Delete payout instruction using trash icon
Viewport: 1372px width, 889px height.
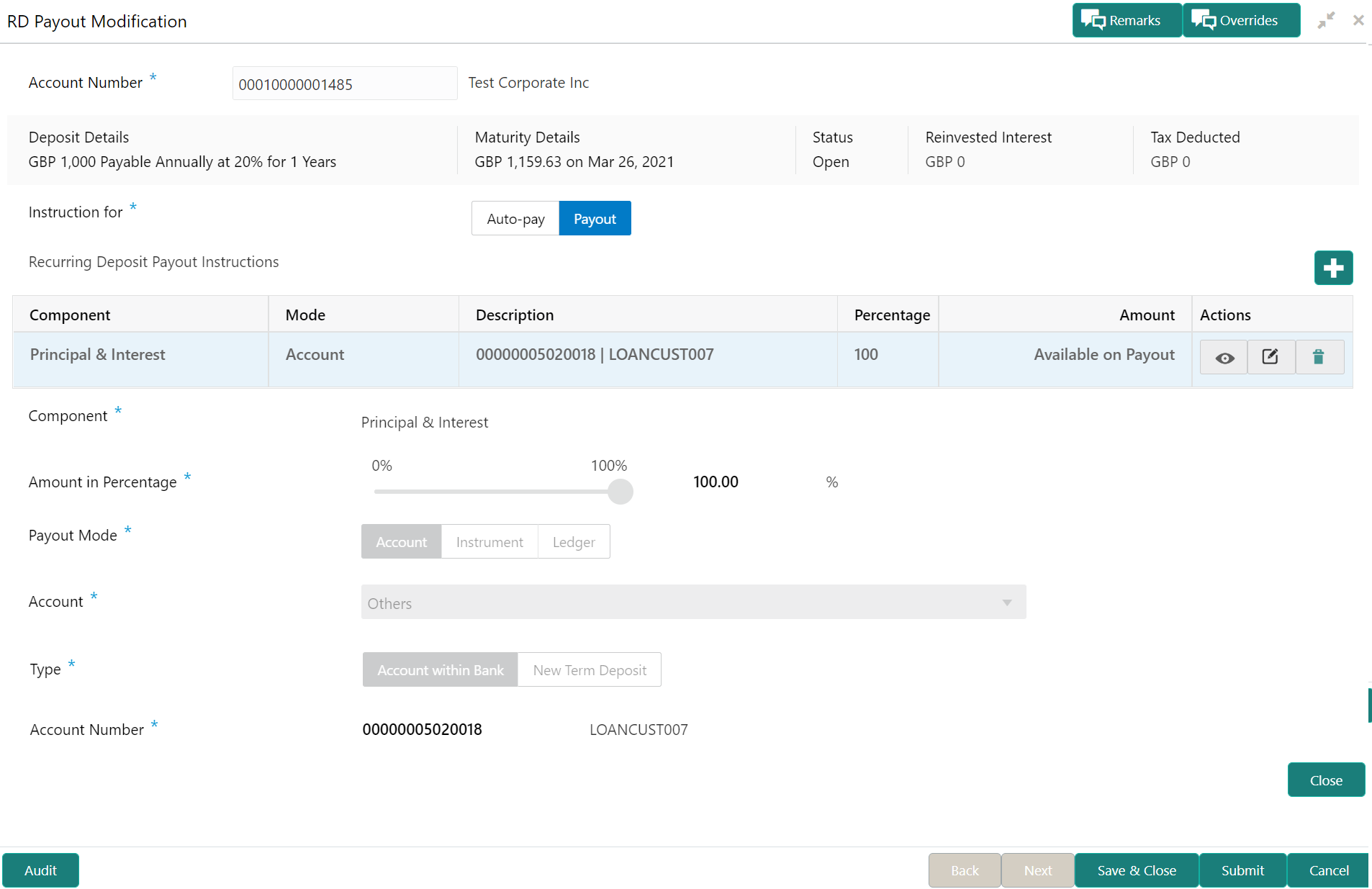(x=1319, y=357)
